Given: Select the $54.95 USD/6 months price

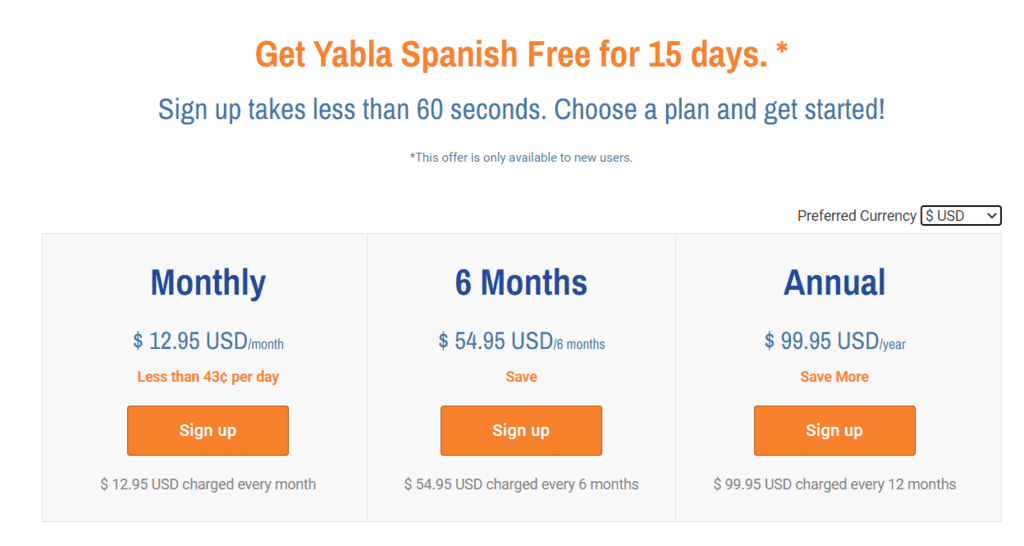Looking at the screenshot, I should 521,342.
